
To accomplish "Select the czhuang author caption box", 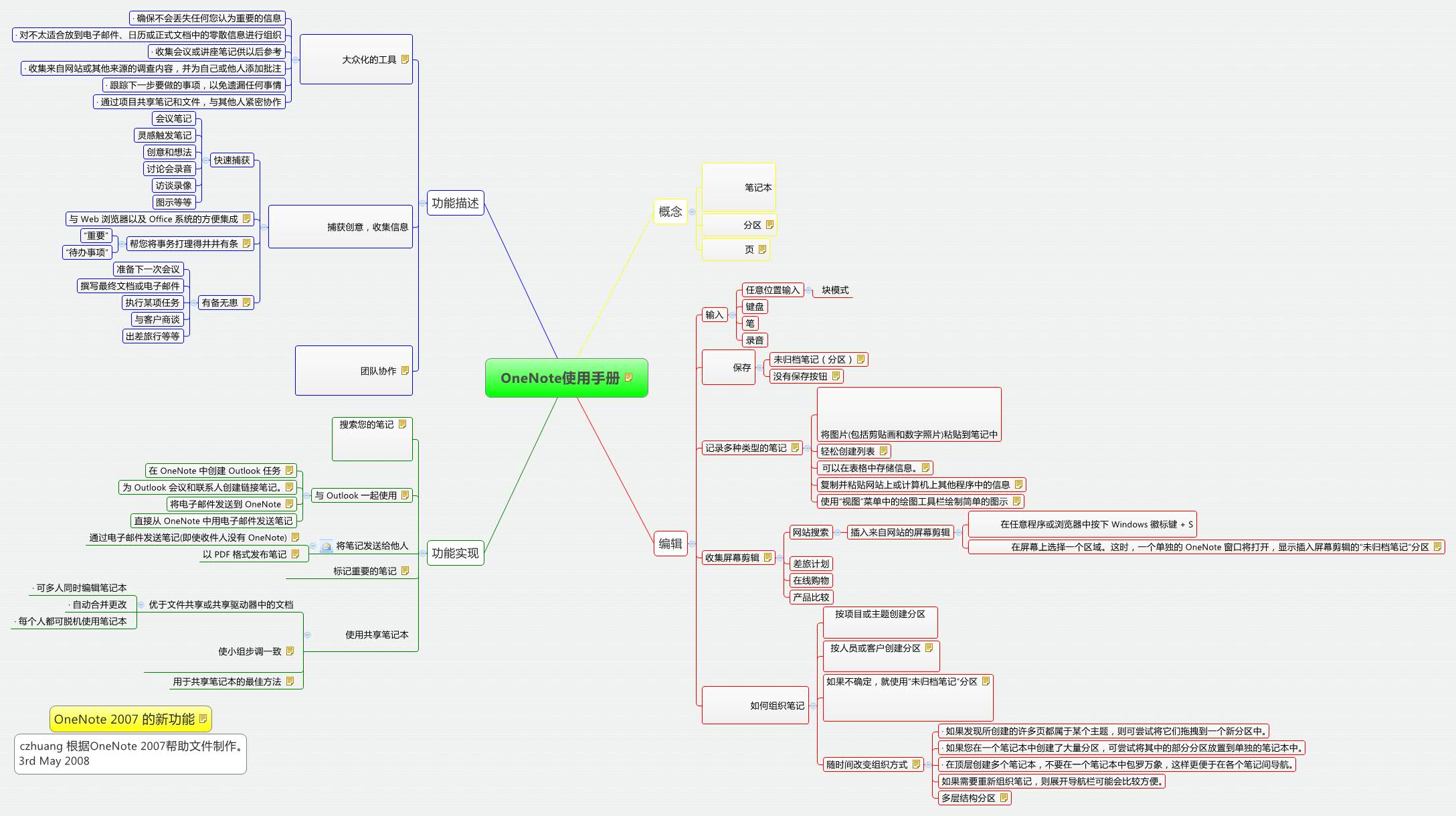I will click(130, 754).
